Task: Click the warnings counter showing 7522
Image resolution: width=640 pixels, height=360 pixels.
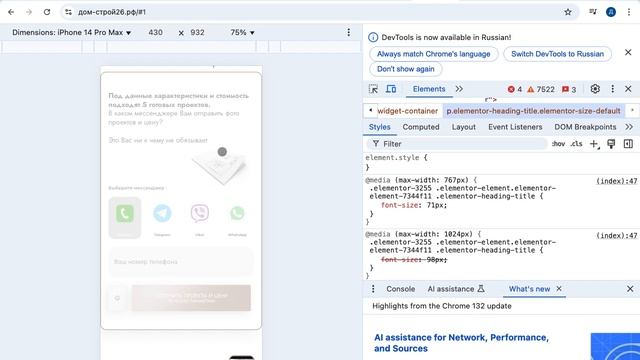Action: tap(541, 89)
